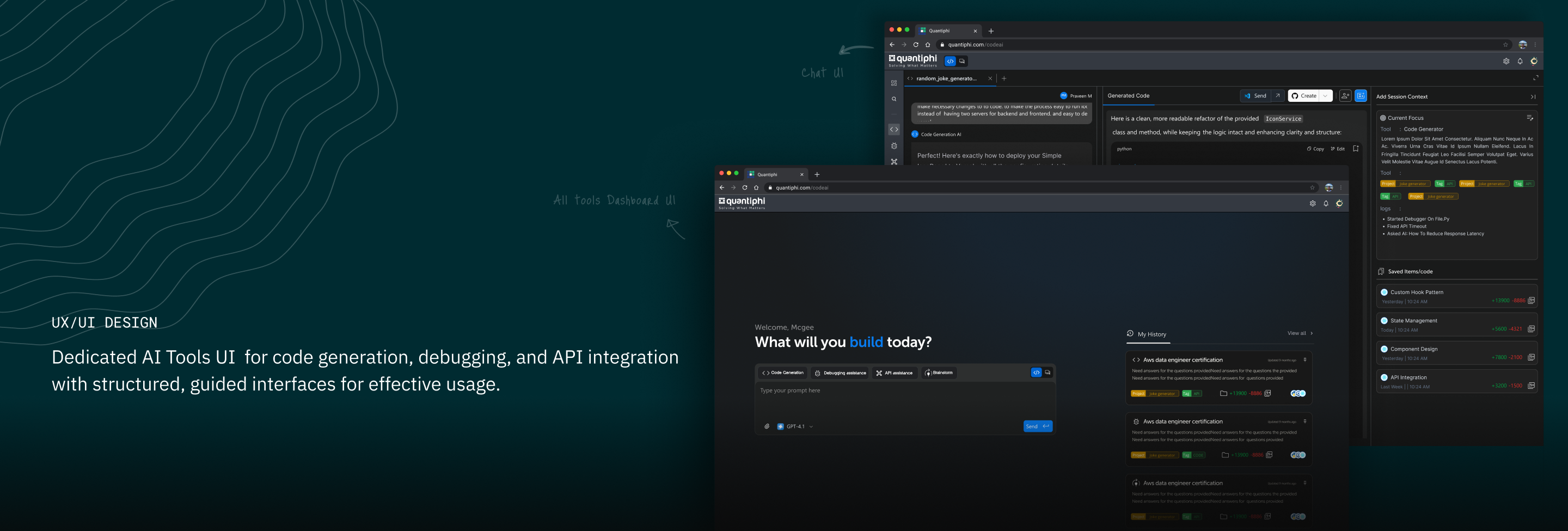
Task: Bookmark the generated python snippet
Action: click(x=1356, y=149)
